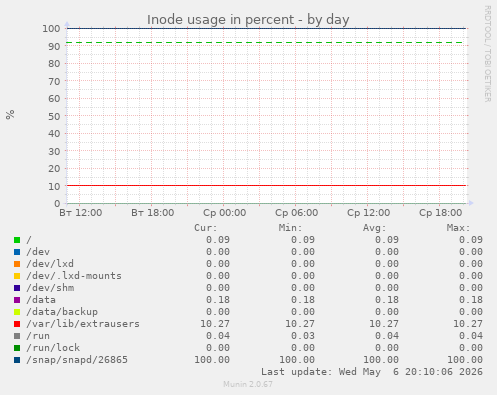Click the dark purple swatch for /dev/shm
The height and width of the screenshot is (395, 497).
coord(17,288)
